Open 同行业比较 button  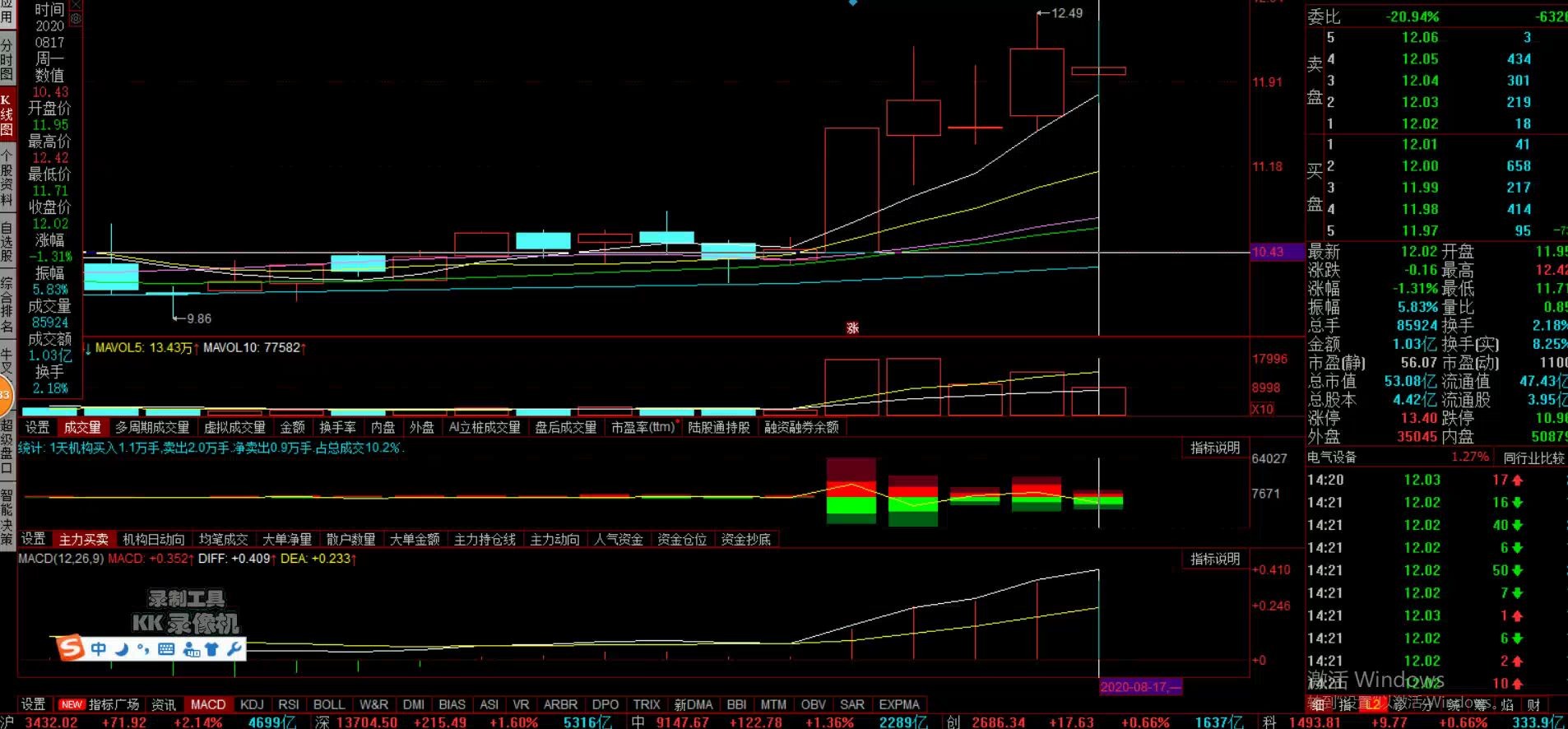(x=1533, y=457)
